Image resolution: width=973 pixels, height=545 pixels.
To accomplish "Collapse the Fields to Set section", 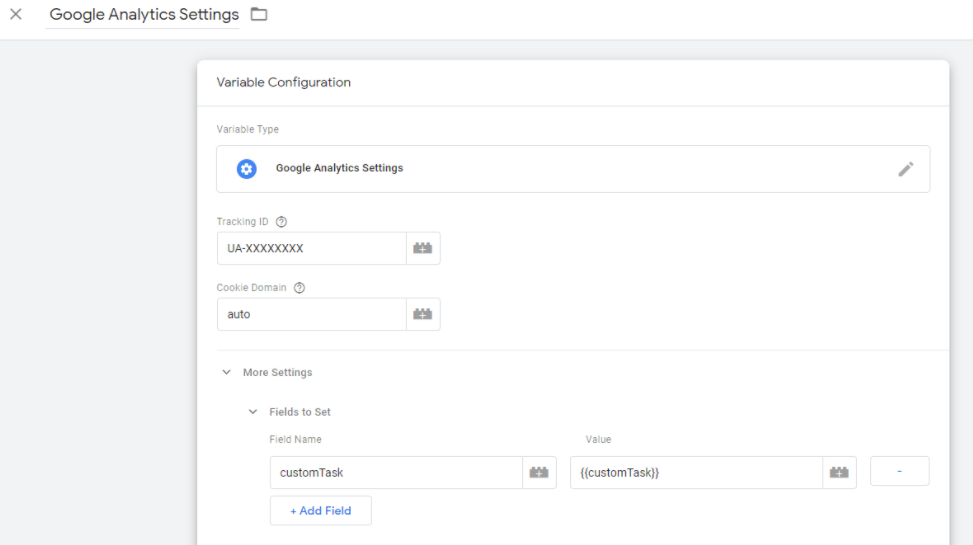I will click(x=253, y=412).
